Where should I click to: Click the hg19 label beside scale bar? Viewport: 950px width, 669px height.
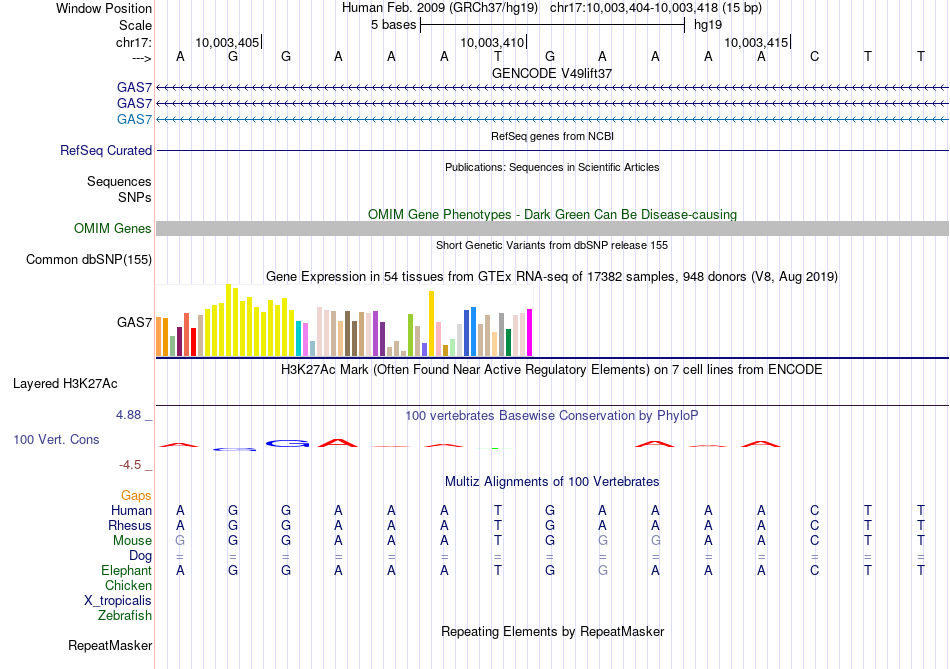pos(708,25)
